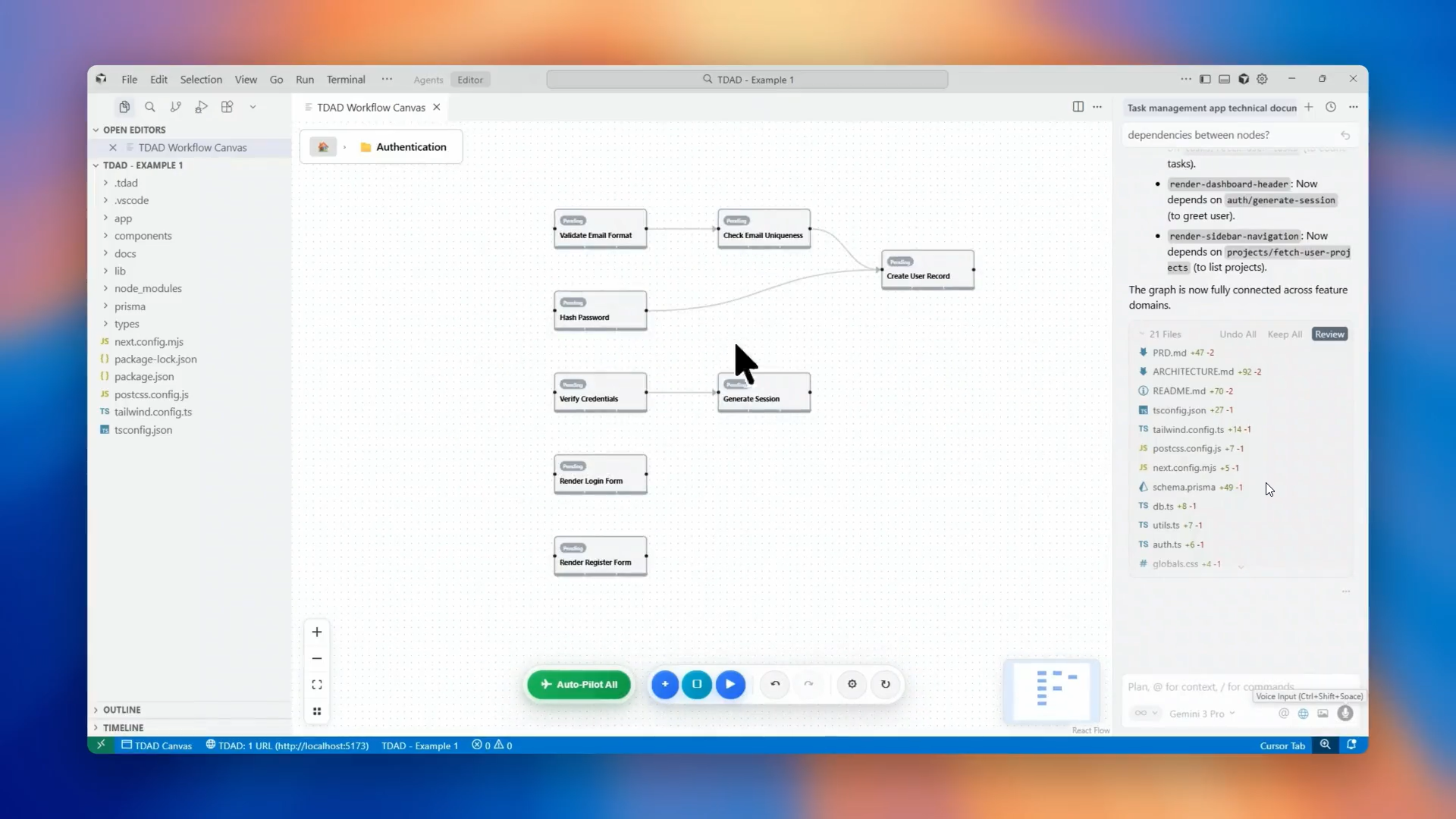Click the Voice Input microphone icon
The image size is (1456, 819).
[x=1347, y=713]
